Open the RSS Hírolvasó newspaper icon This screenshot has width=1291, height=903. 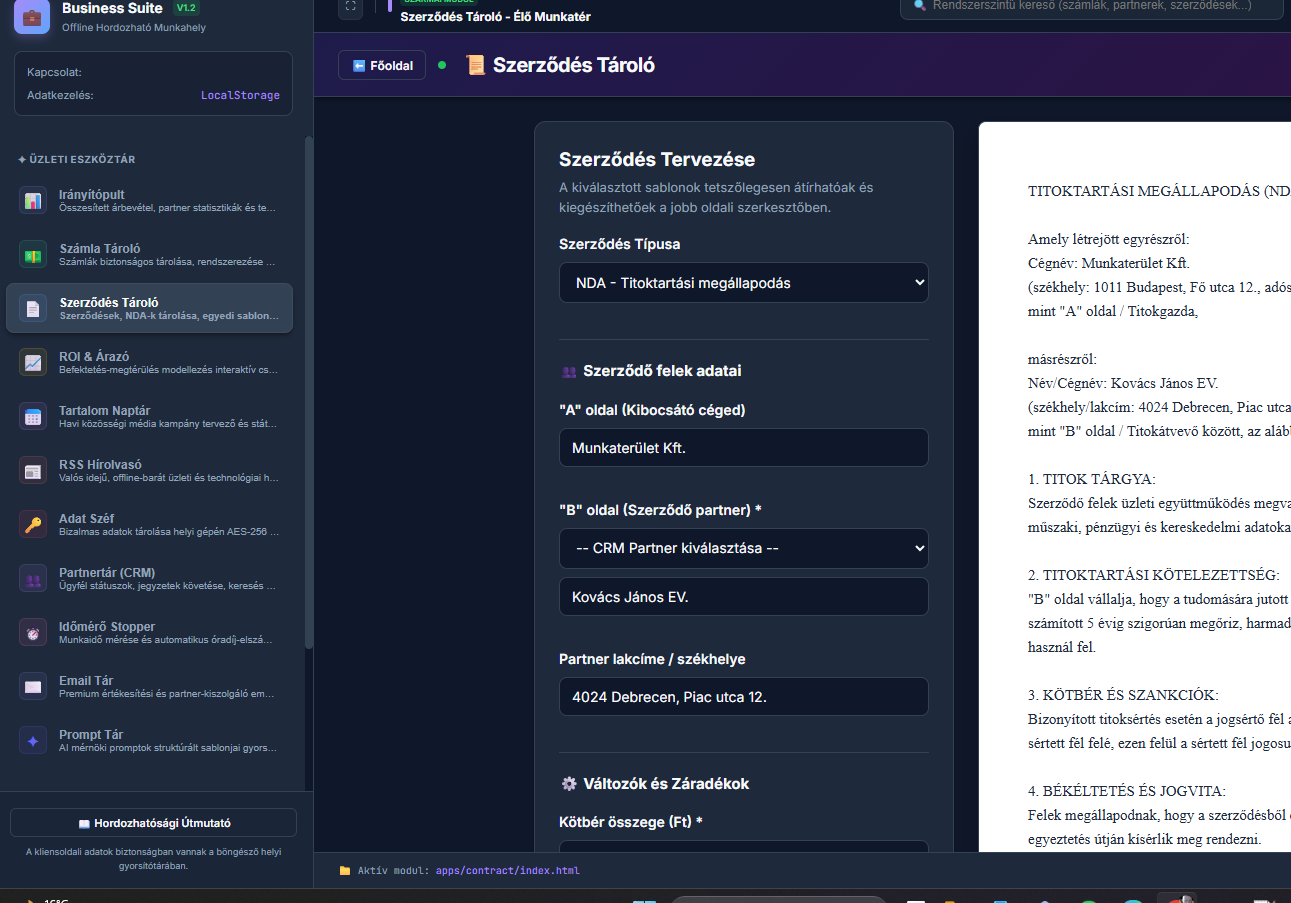pos(33,470)
